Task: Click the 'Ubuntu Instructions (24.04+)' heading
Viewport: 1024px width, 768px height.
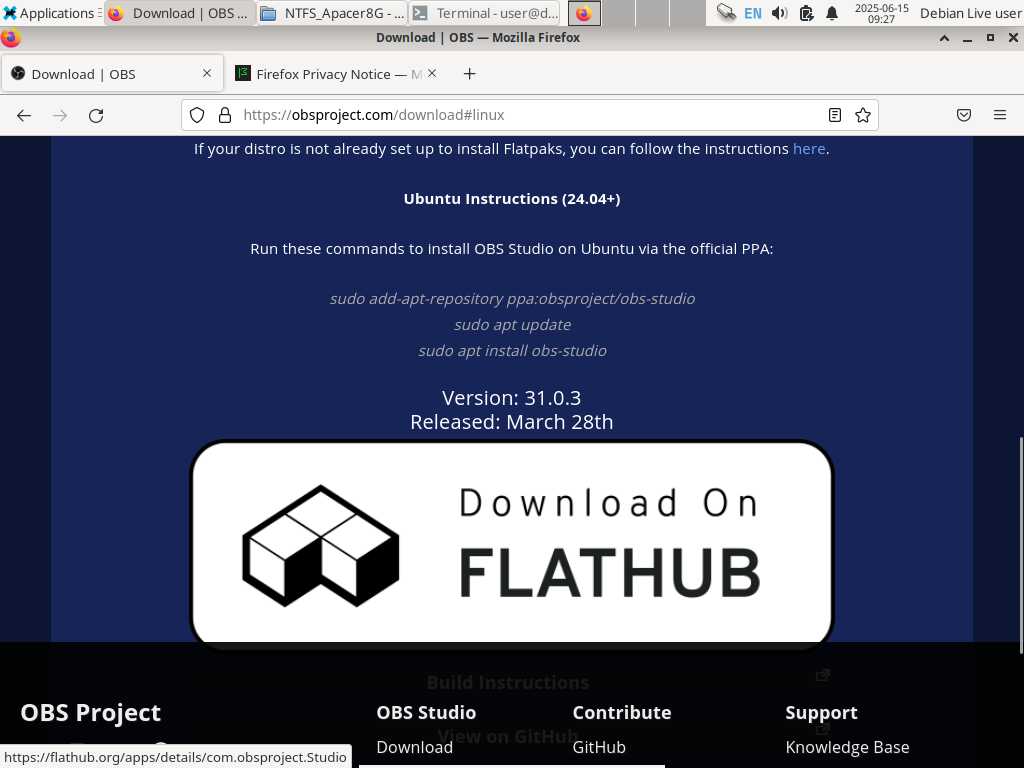Action: [512, 199]
